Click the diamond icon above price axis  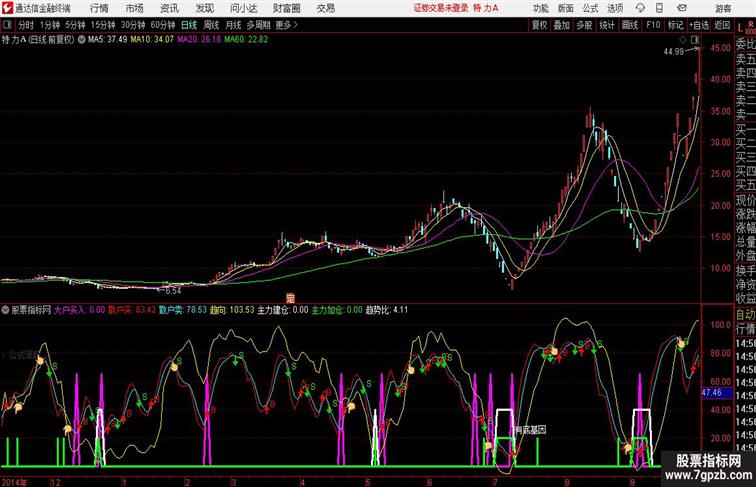683,40
